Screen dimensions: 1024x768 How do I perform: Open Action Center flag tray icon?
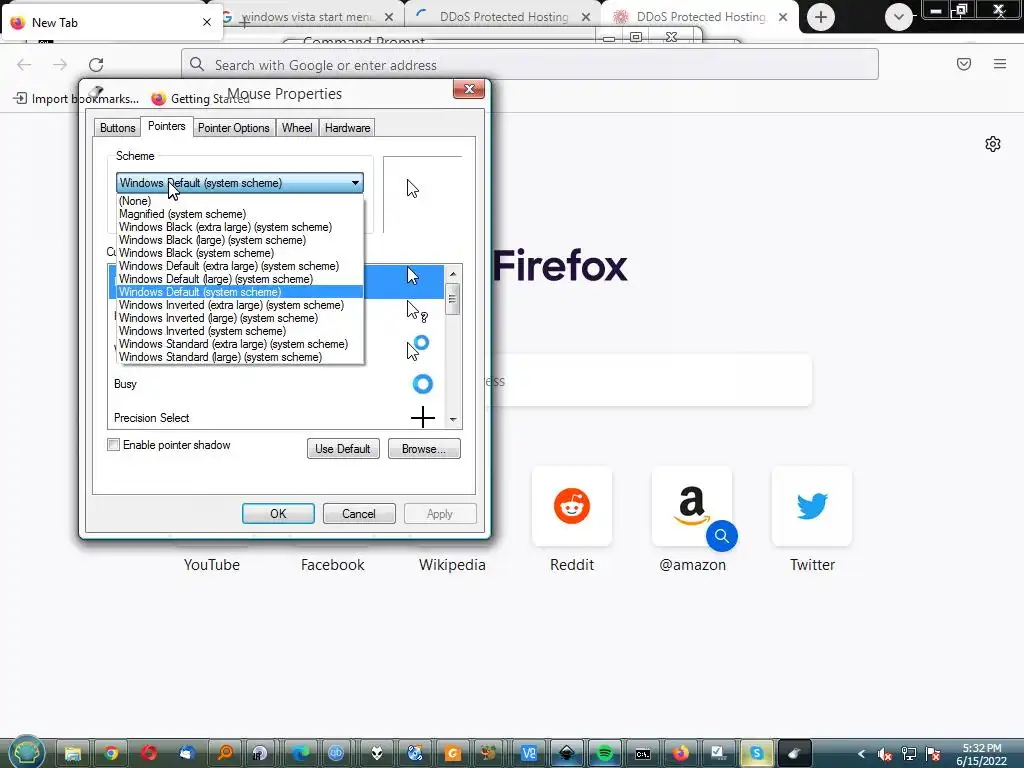point(933,754)
